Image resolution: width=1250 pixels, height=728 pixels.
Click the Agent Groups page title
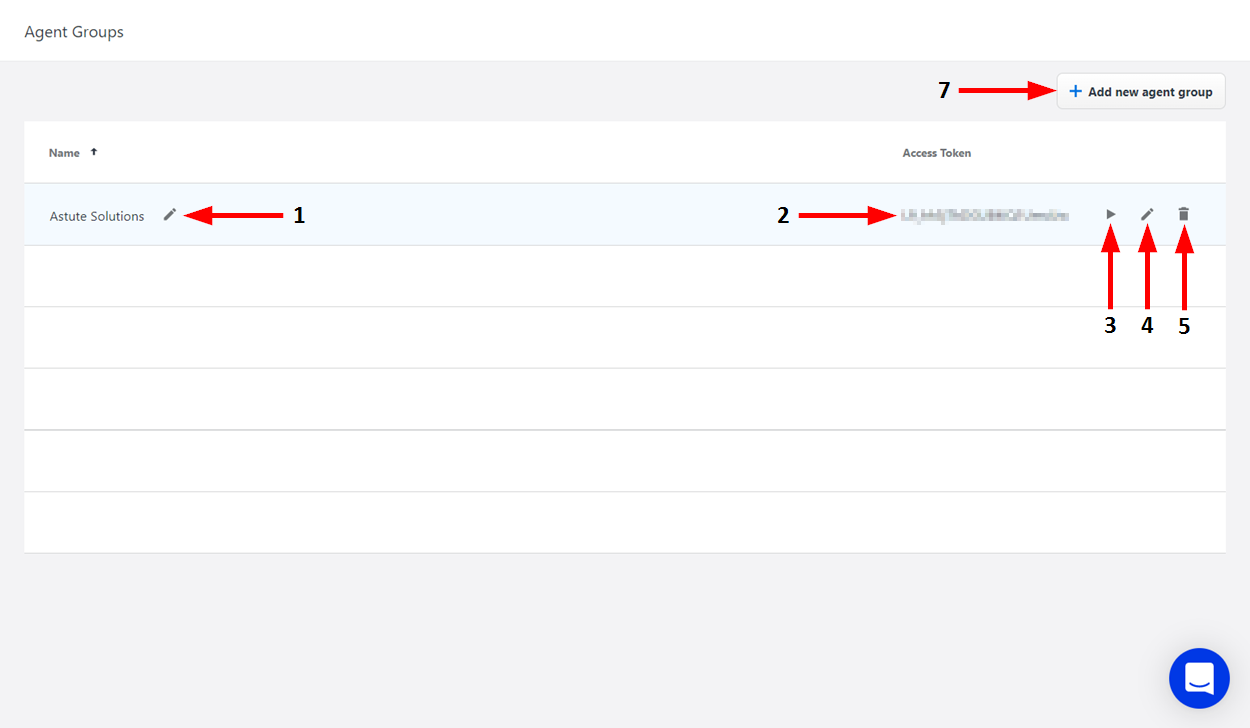click(x=74, y=32)
